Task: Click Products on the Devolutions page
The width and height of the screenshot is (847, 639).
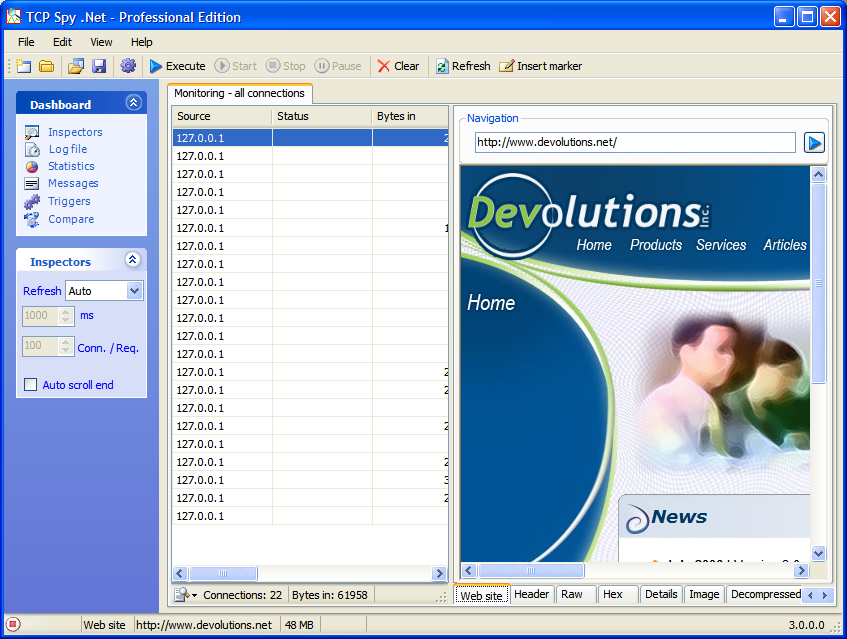Action: (x=656, y=245)
